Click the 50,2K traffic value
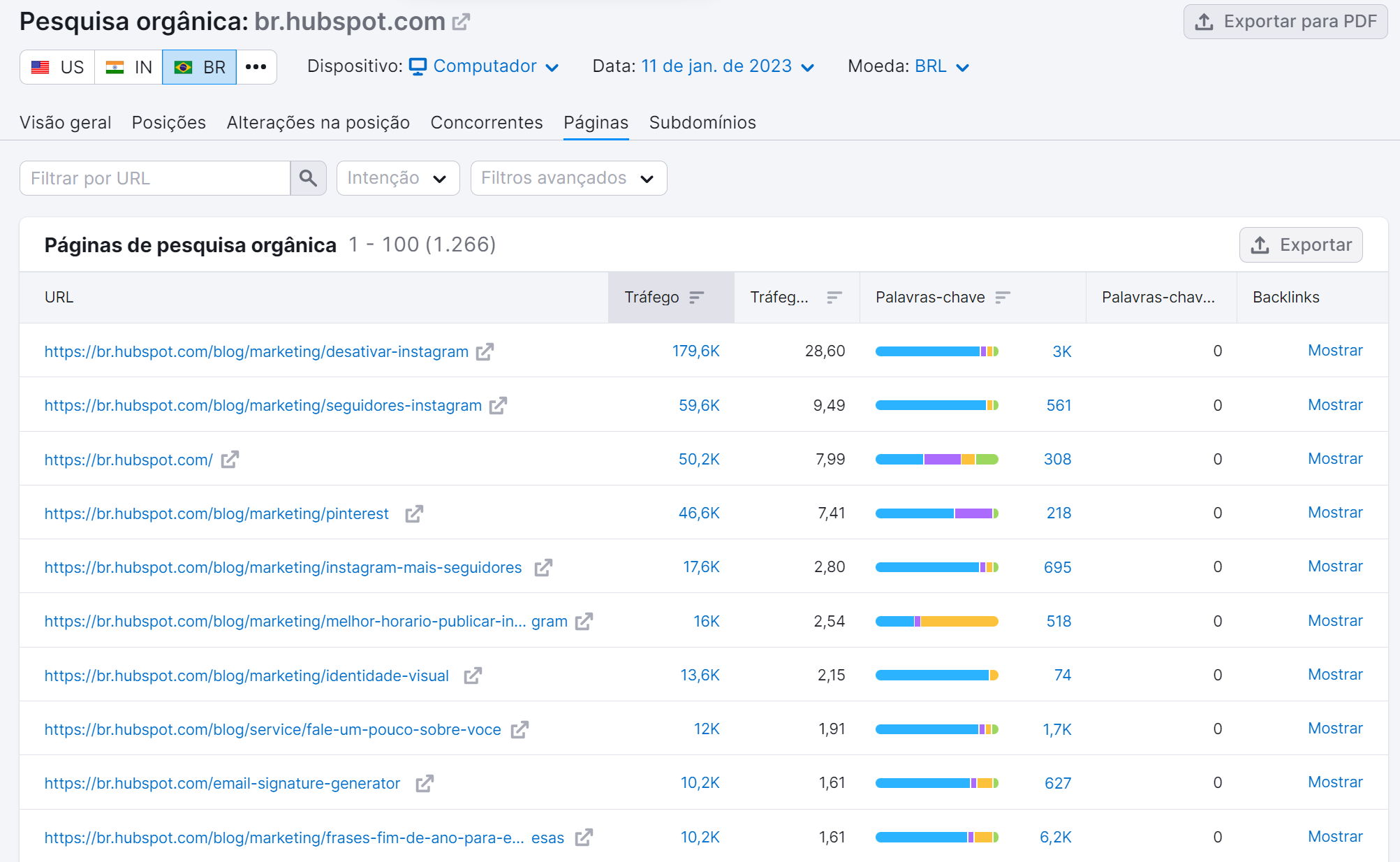Viewport: 1400px width, 862px height. (x=699, y=460)
